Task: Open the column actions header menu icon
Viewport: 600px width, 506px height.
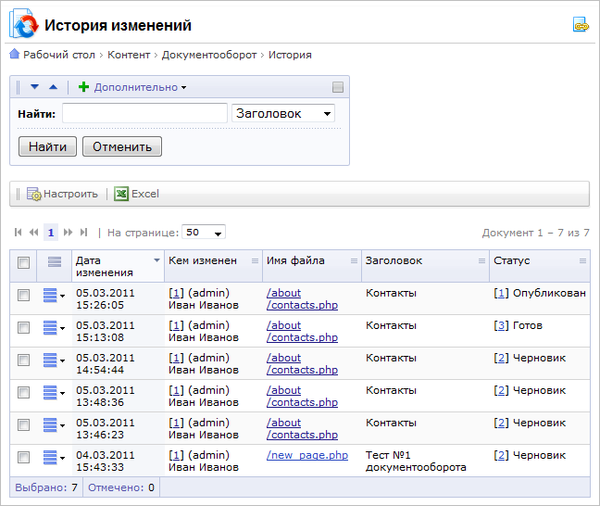Action: pos(54,262)
